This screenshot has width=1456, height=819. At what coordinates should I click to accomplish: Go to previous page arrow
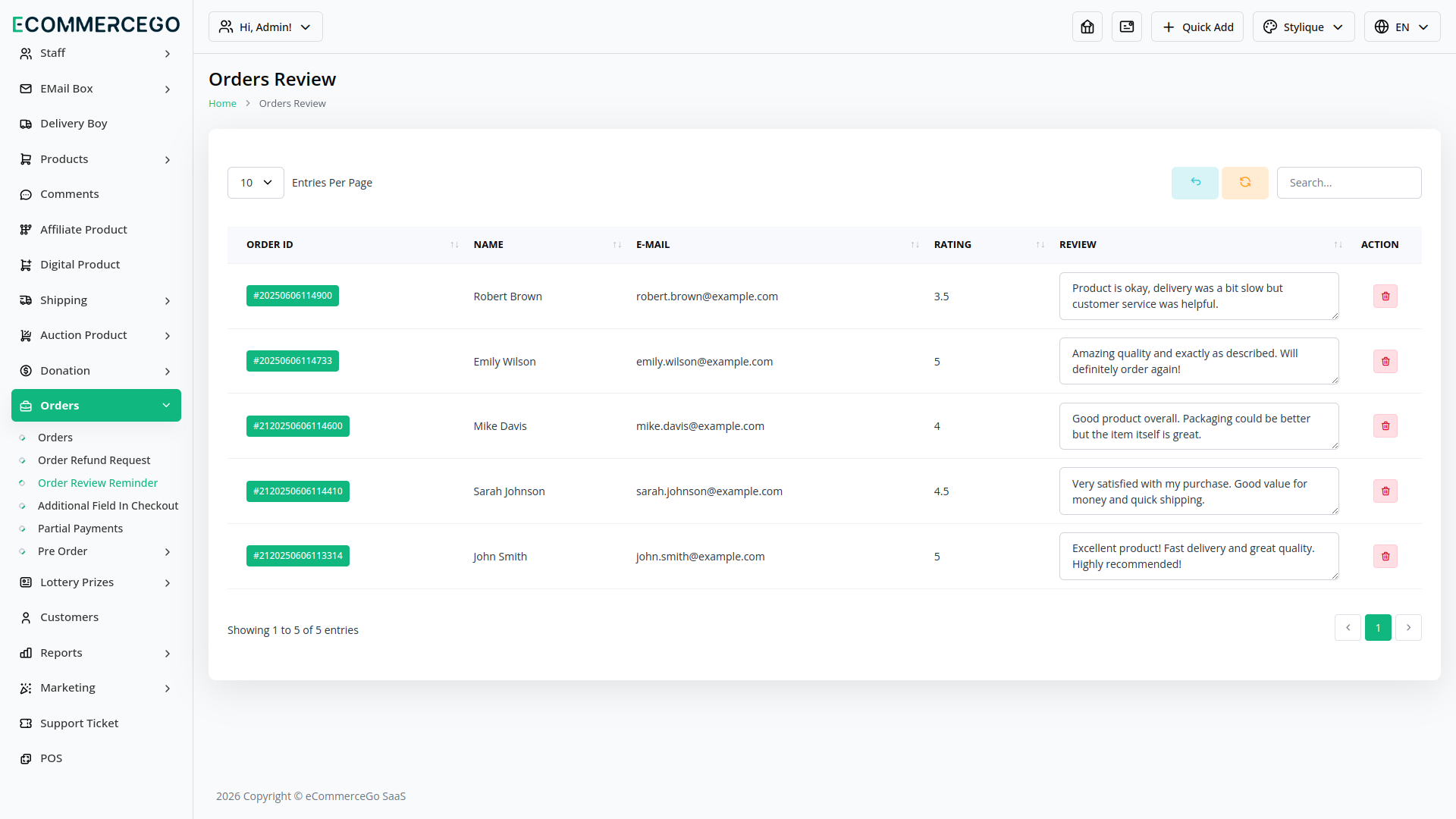(1348, 627)
